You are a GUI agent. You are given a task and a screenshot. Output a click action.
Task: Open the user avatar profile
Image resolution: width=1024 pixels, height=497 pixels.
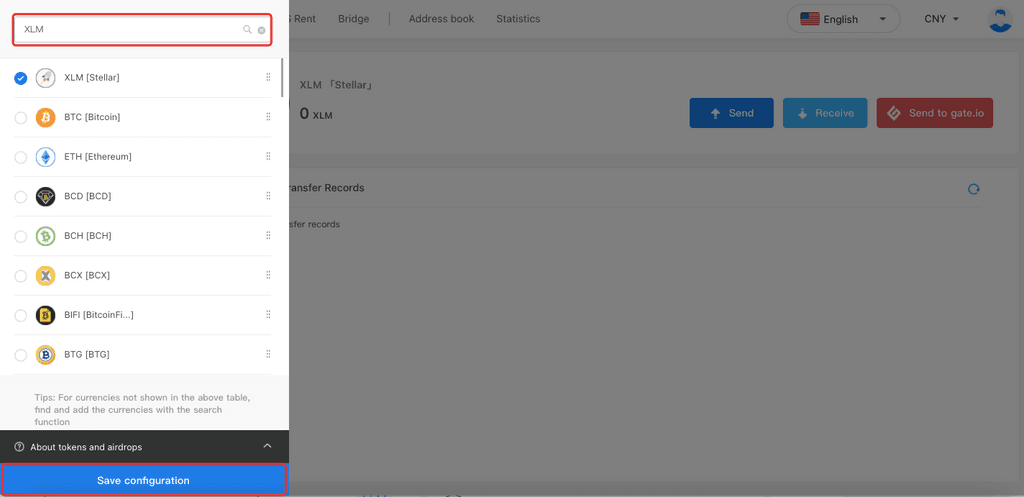point(999,19)
